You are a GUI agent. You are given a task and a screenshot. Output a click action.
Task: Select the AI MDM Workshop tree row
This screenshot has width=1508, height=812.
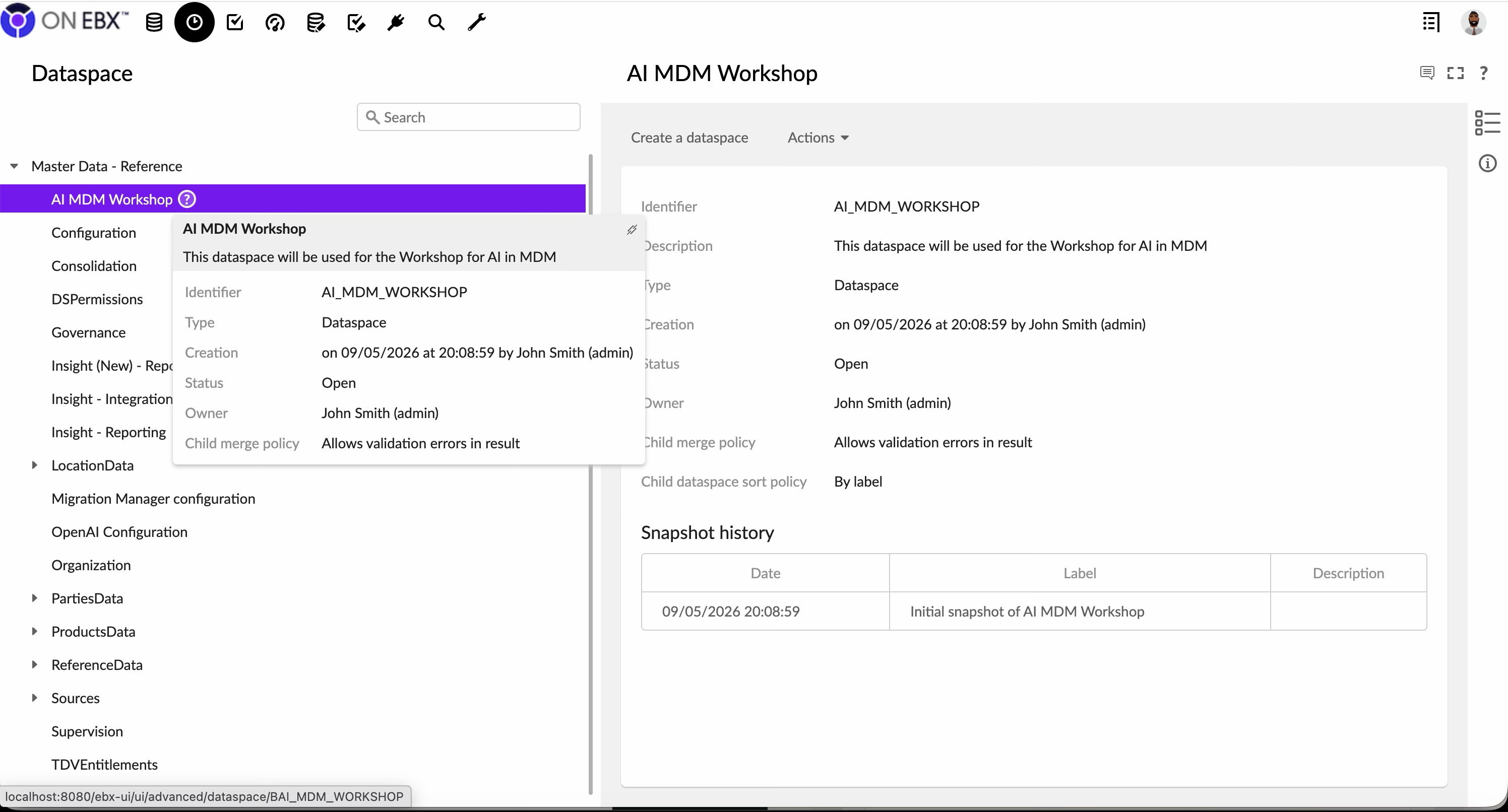click(293, 199)
